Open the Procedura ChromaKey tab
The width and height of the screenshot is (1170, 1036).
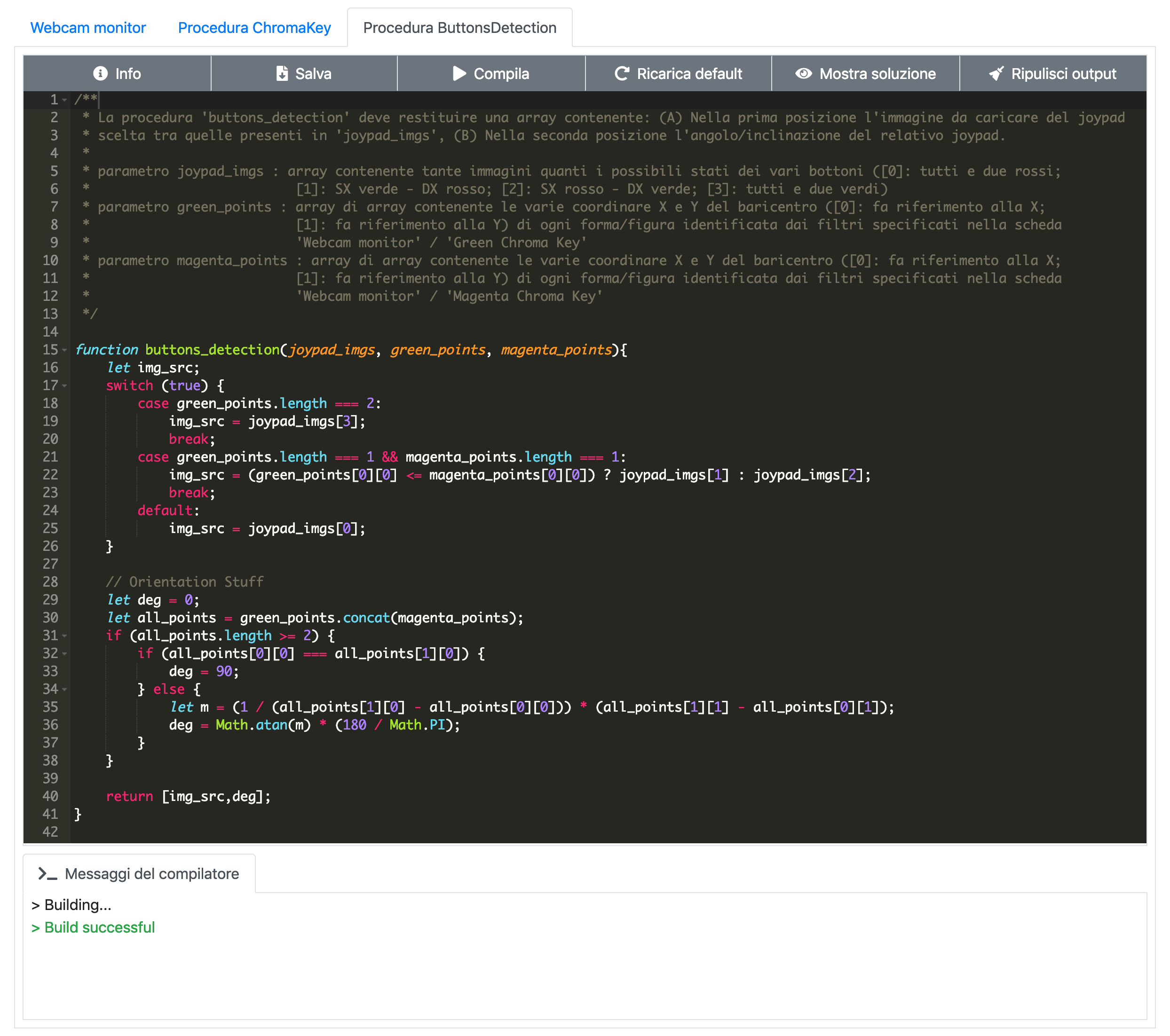(254, 27)
